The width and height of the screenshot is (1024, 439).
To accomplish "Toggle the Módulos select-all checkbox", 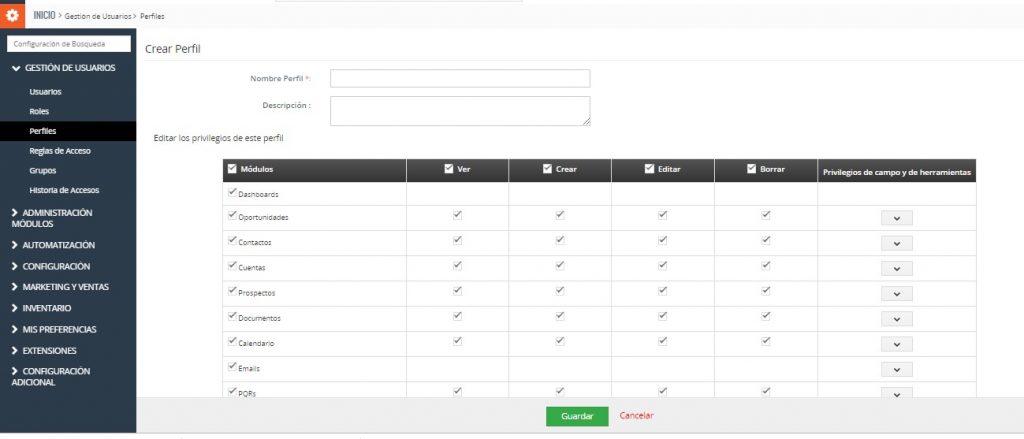I will [x=233, y=169].
